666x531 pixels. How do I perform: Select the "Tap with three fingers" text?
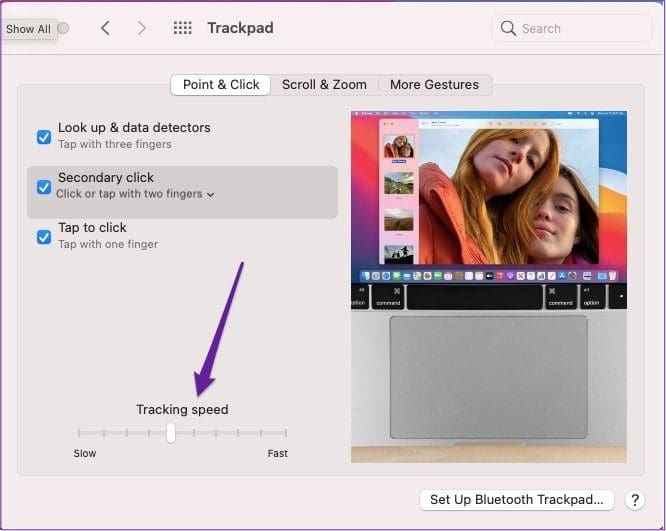click(115, 144)
